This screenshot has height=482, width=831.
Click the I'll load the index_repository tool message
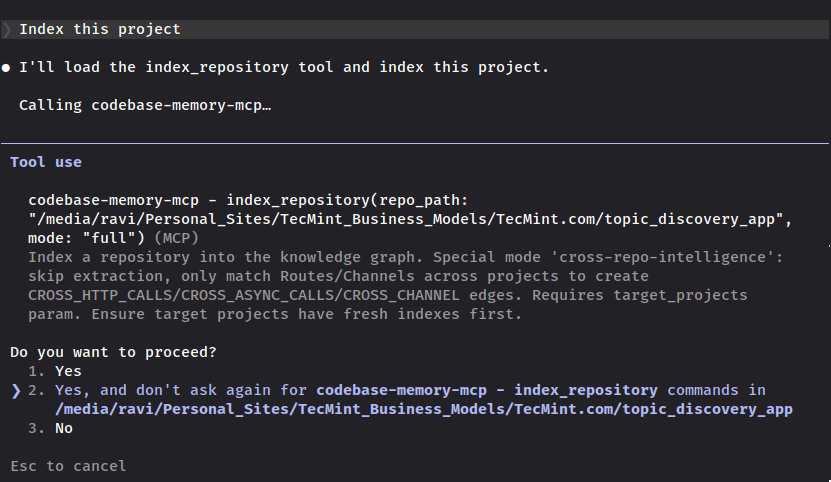(x=284, y=68)
